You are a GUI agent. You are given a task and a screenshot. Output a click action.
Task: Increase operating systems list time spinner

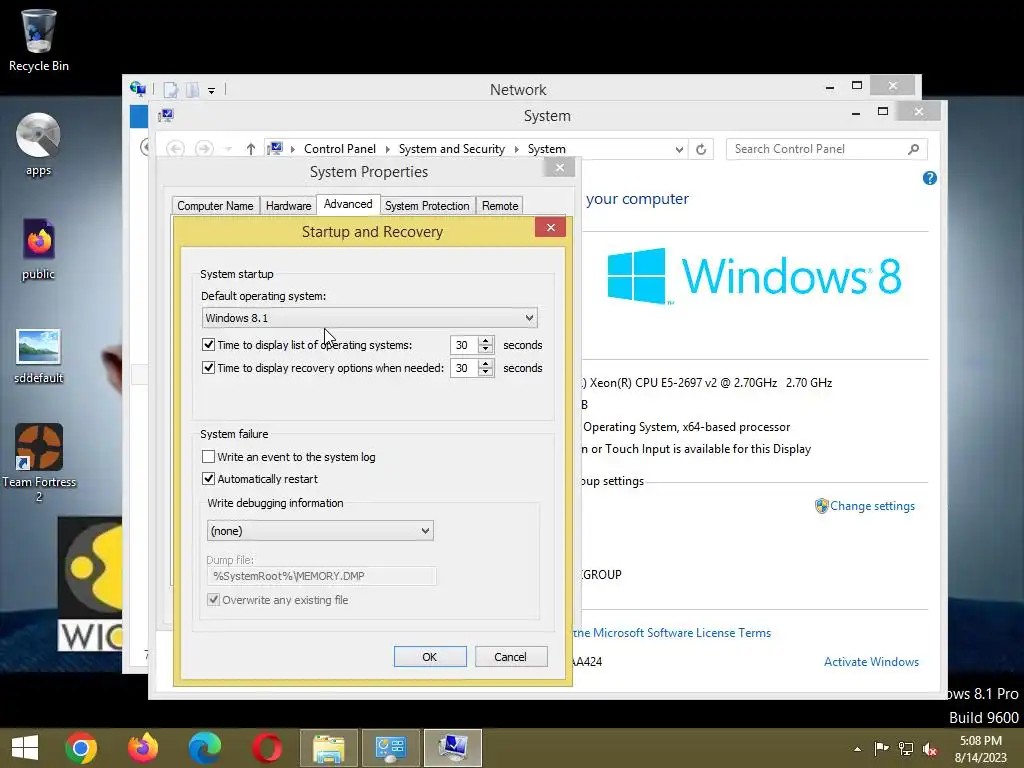pos(485,340)
